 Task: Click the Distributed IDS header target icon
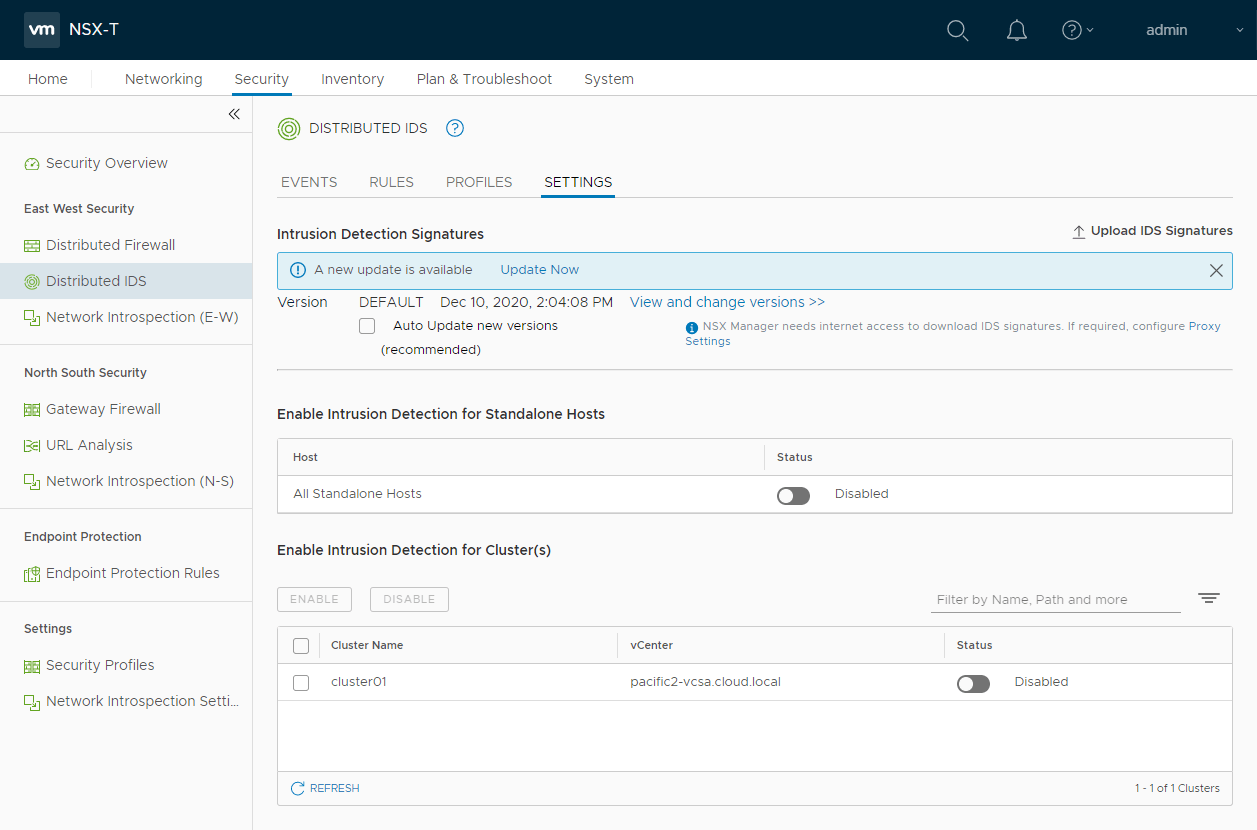289,129
